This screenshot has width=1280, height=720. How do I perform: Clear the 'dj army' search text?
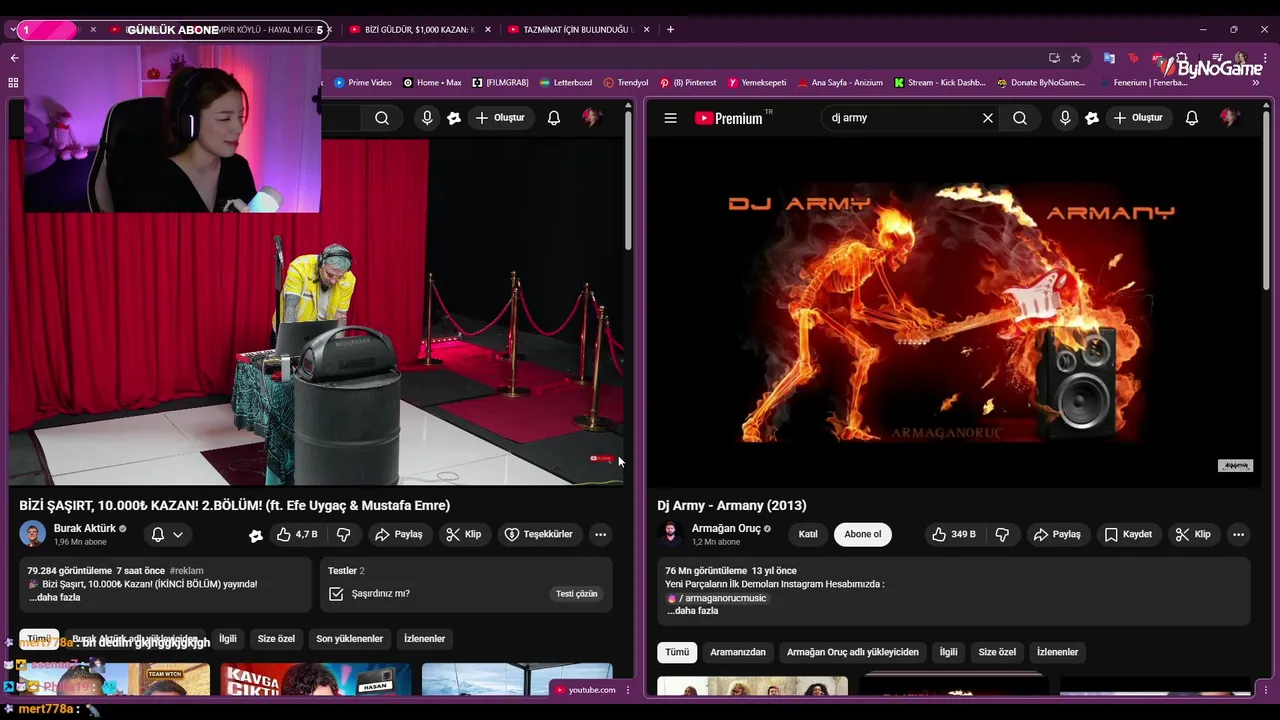point(988,118)
